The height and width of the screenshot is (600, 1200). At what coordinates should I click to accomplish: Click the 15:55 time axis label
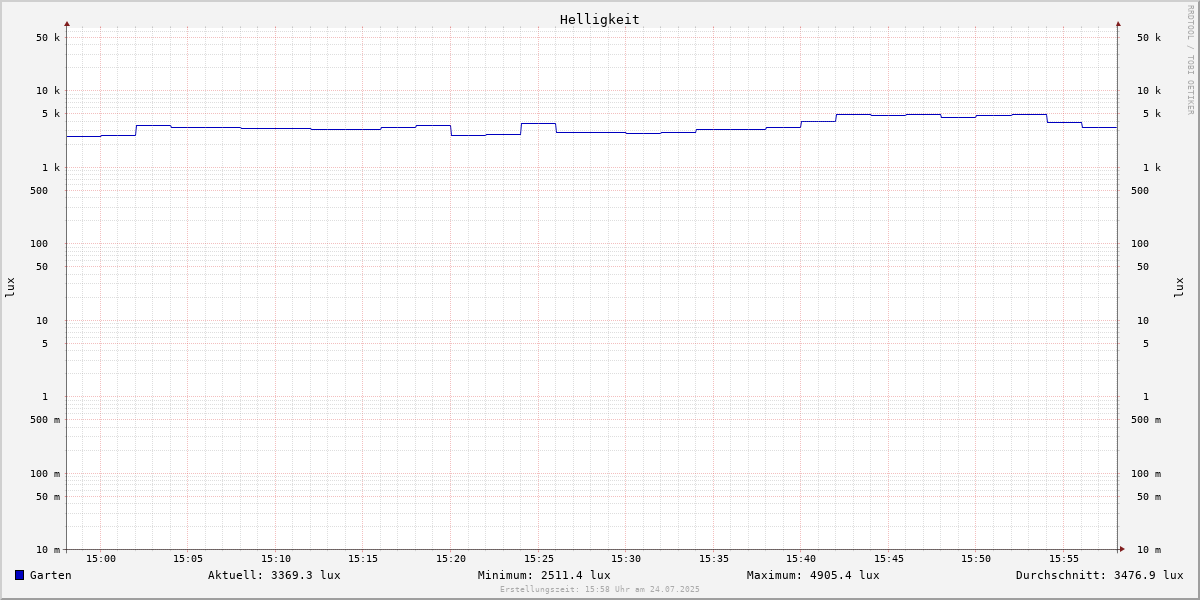click(x=1064, y=559)
